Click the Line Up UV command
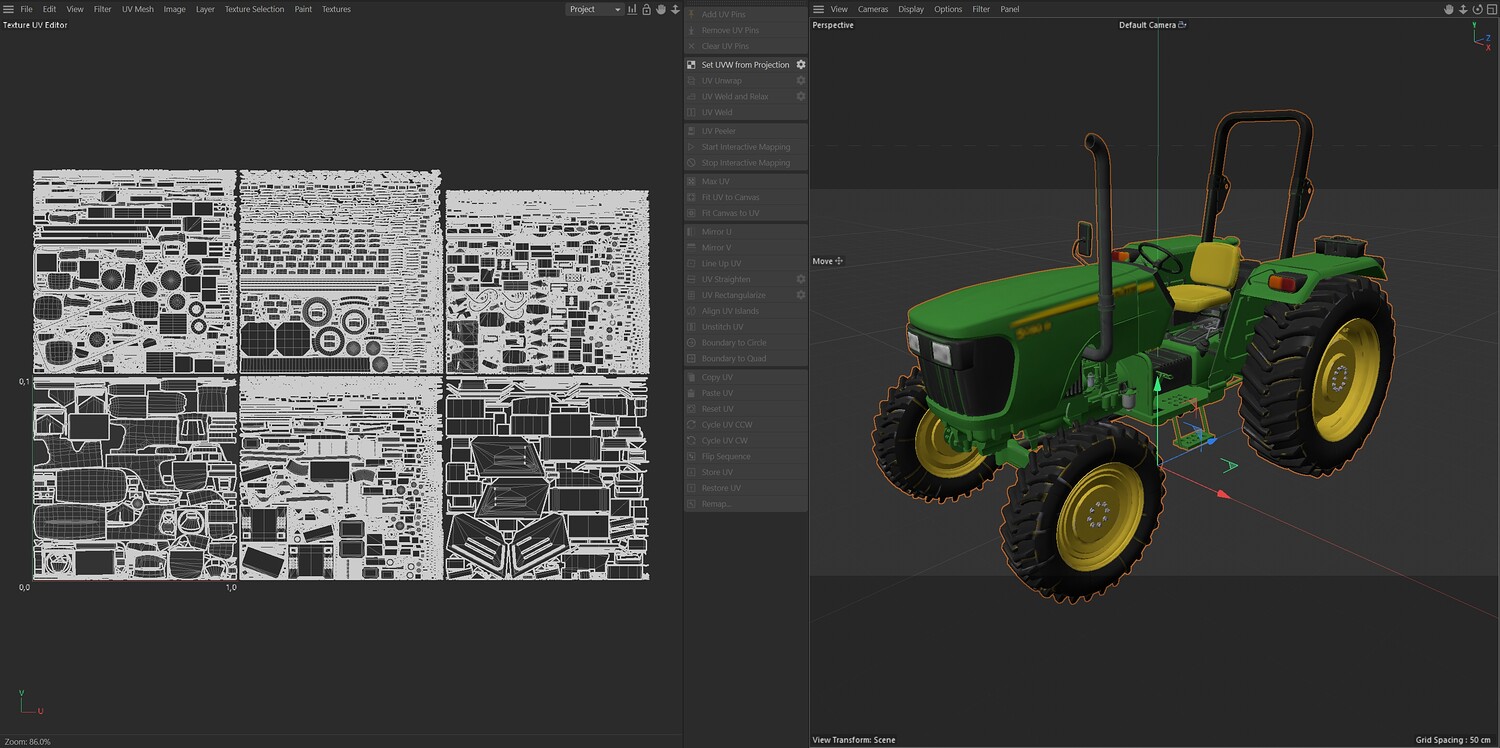The height and width of the screenshot is (748, 1500). pyautogui.click(x=721, y=264)
